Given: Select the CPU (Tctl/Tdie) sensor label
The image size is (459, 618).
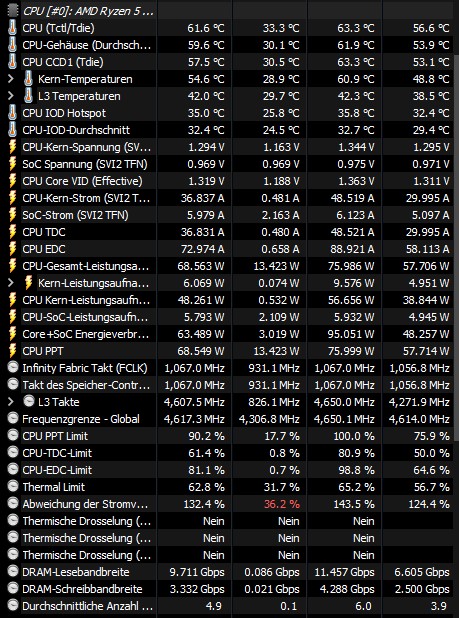Looking at the screenshot, I should click(58, 28).
